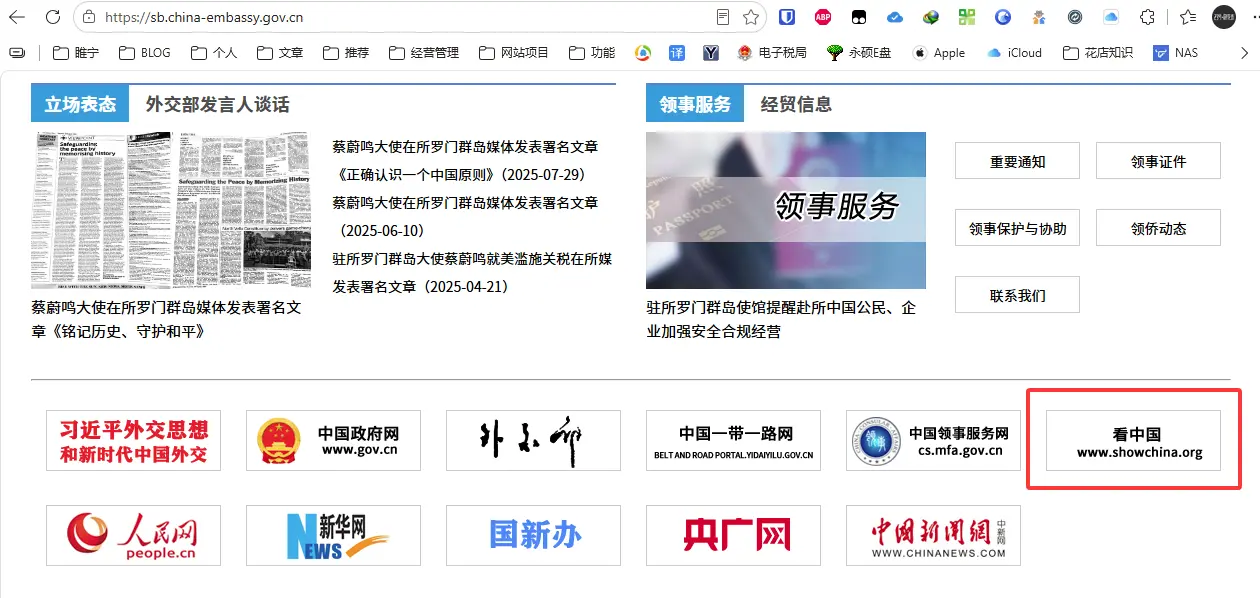
Task: Expand the 个人 bookmark folder
Action: coord(214,52)
